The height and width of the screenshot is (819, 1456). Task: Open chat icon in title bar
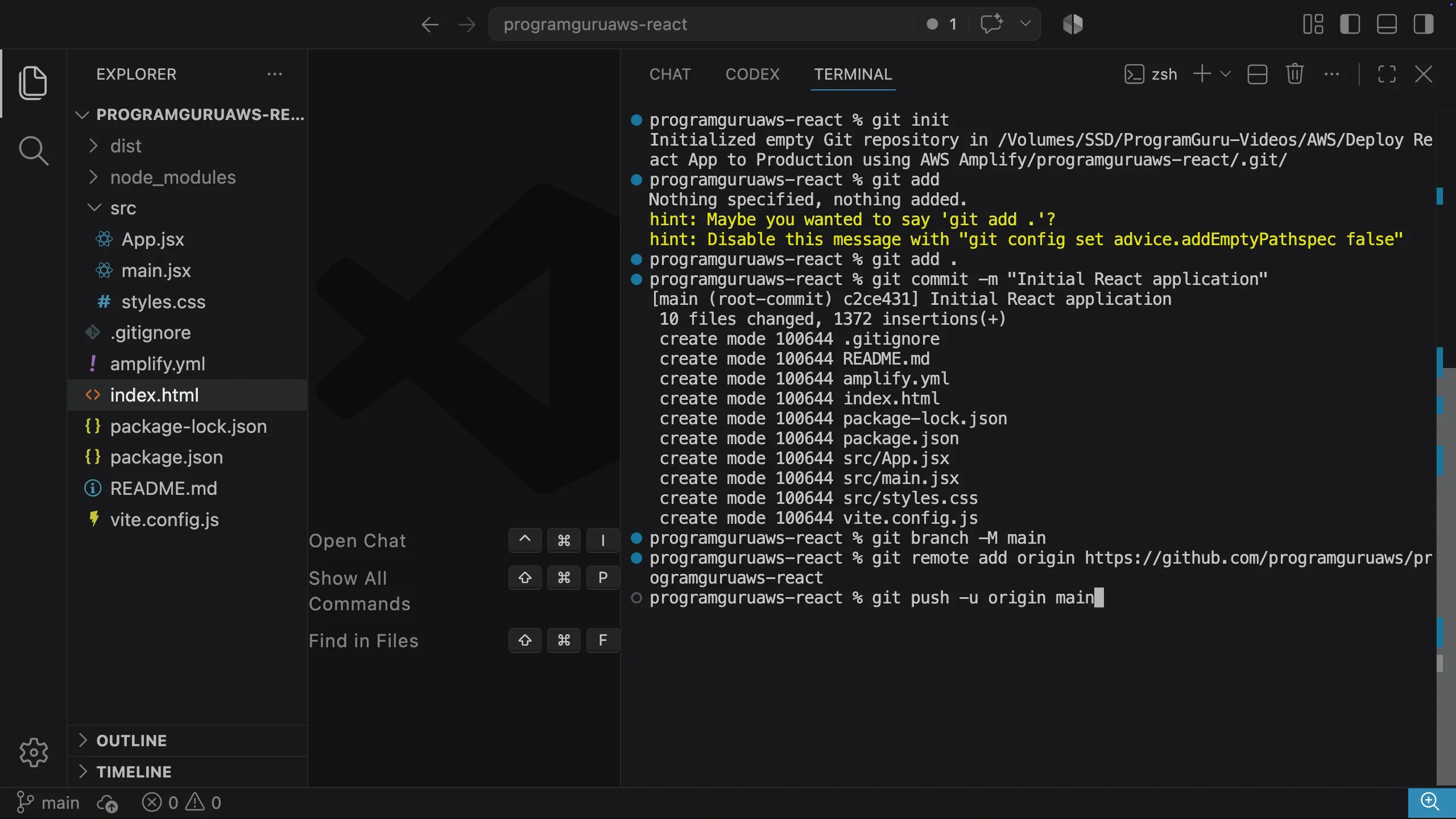pos(992,24)
